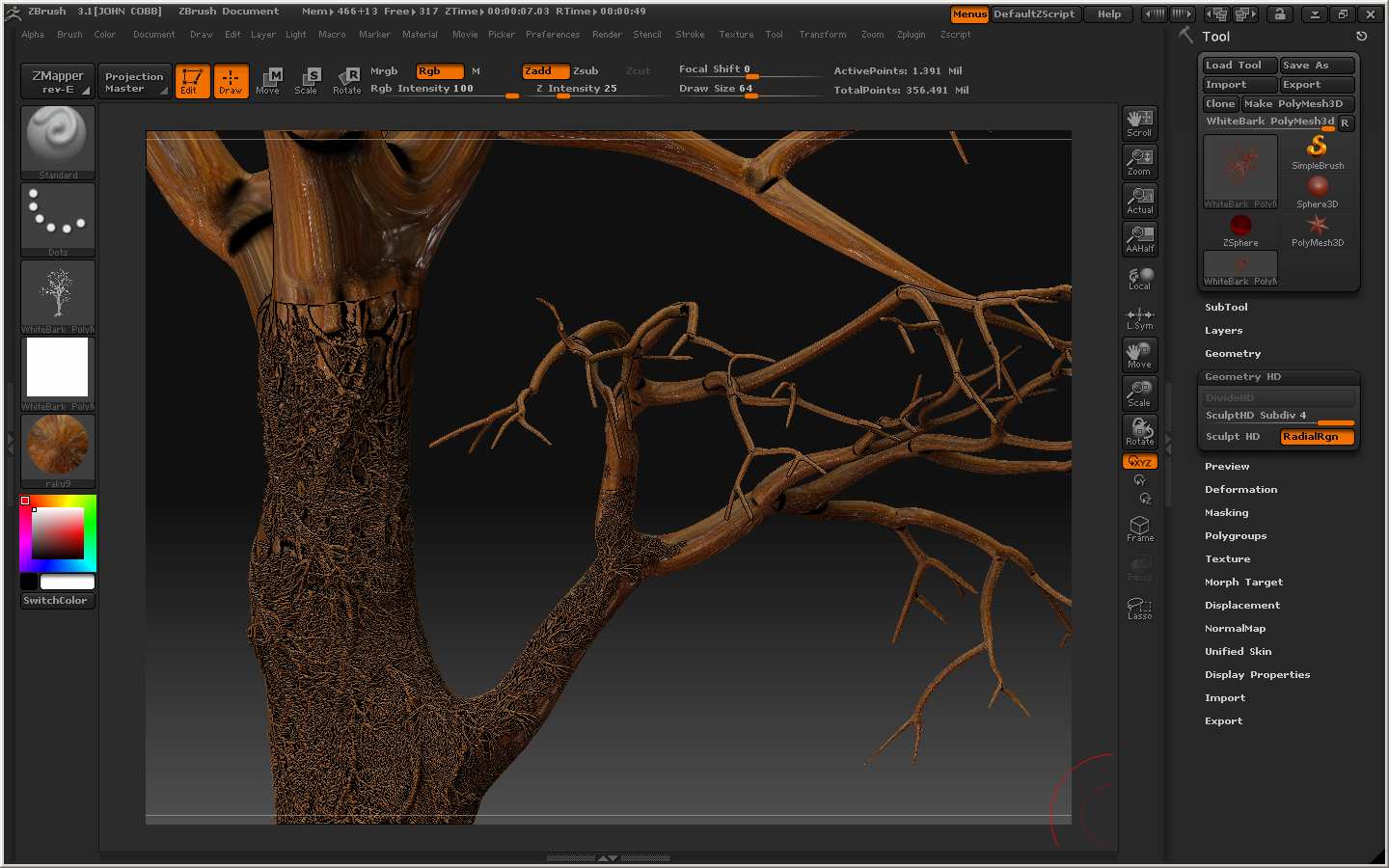Open ZMapper rev-E plugin button

pos(58,82)
